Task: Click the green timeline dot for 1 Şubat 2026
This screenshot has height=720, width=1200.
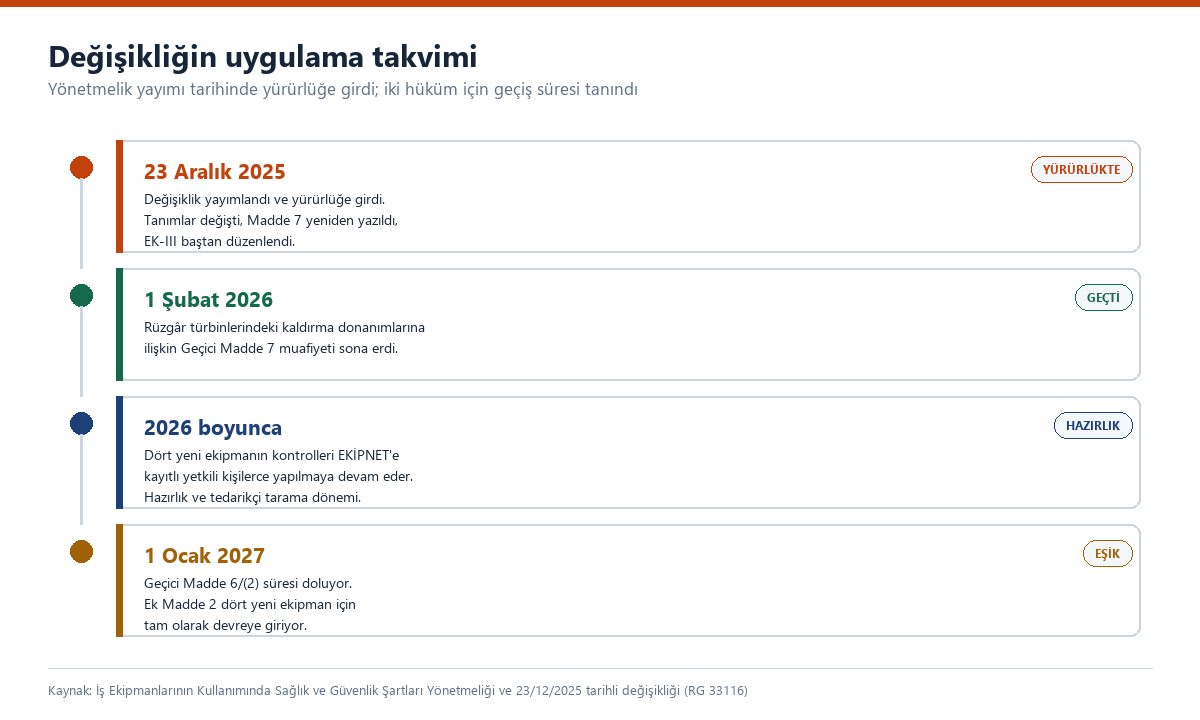Action: click(x=81, y=296)
